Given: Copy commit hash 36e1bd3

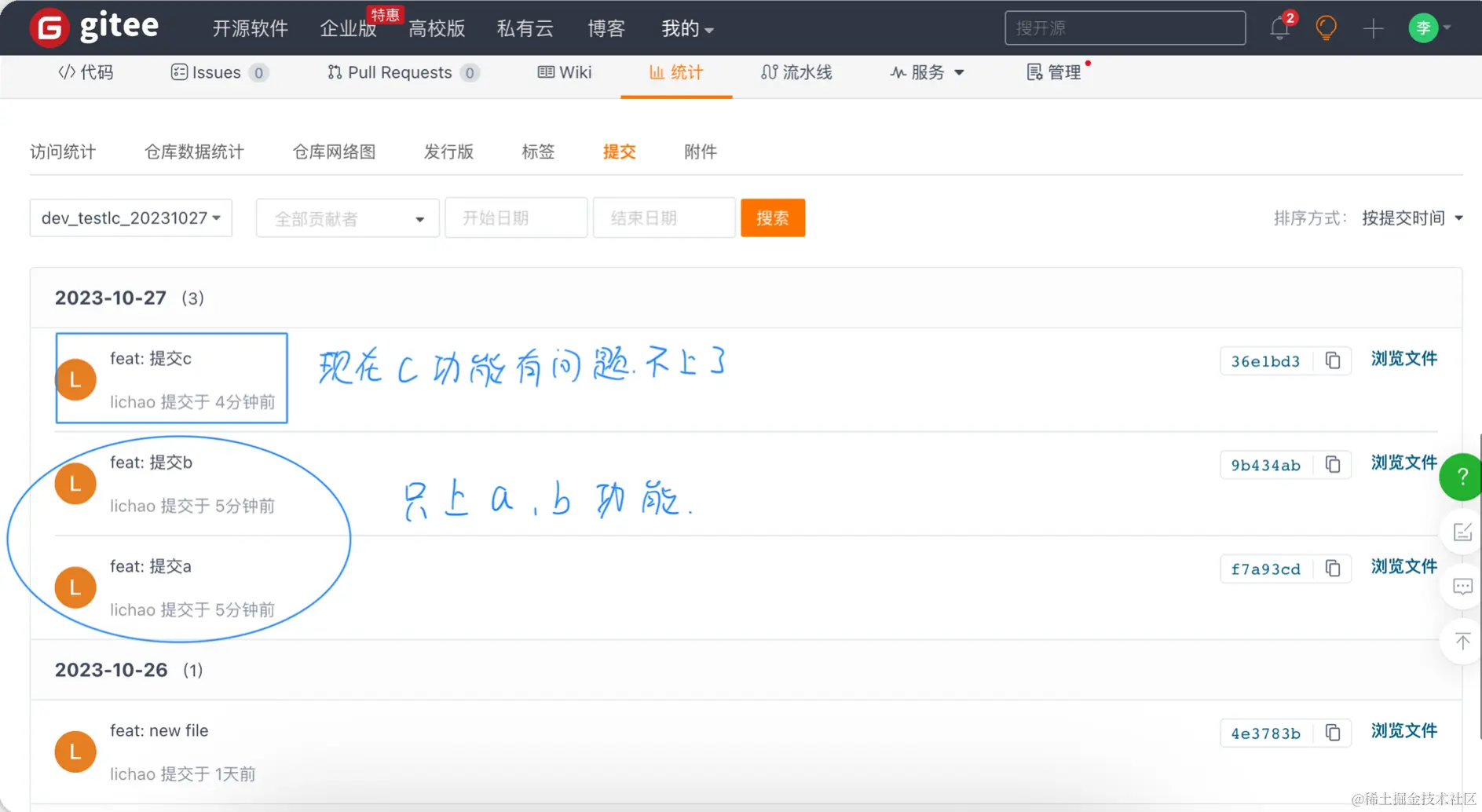Looking at the screenshot, I should pos(1333,360).
